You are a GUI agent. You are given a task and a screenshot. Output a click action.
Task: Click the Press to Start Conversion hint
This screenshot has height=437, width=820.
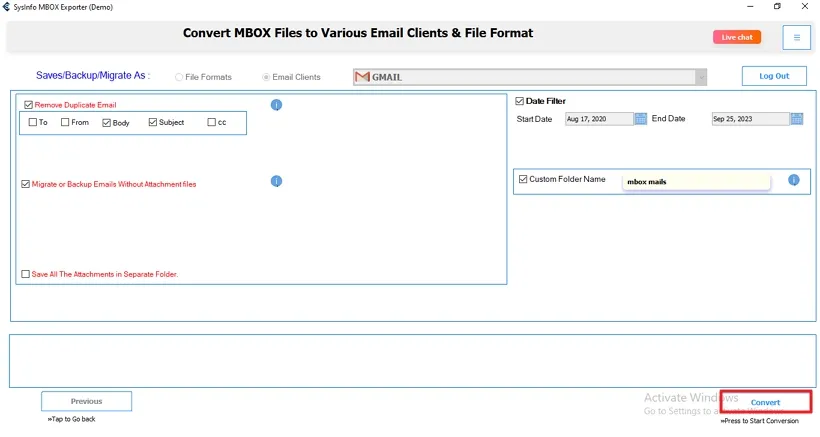pyautogui.click(x=759, y=421)
